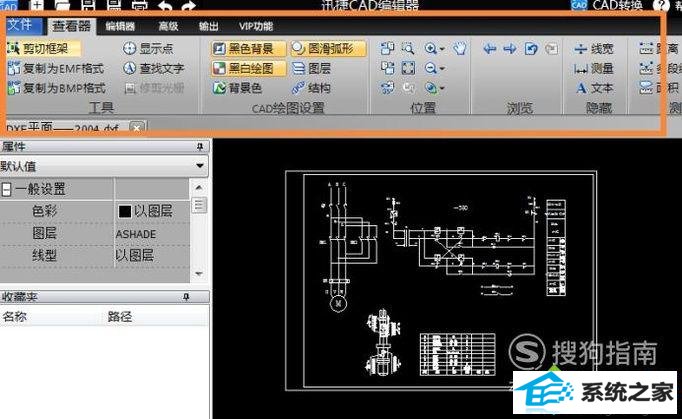
Task: Switch to the VIP功能 tab
Action: click(256, 27)
